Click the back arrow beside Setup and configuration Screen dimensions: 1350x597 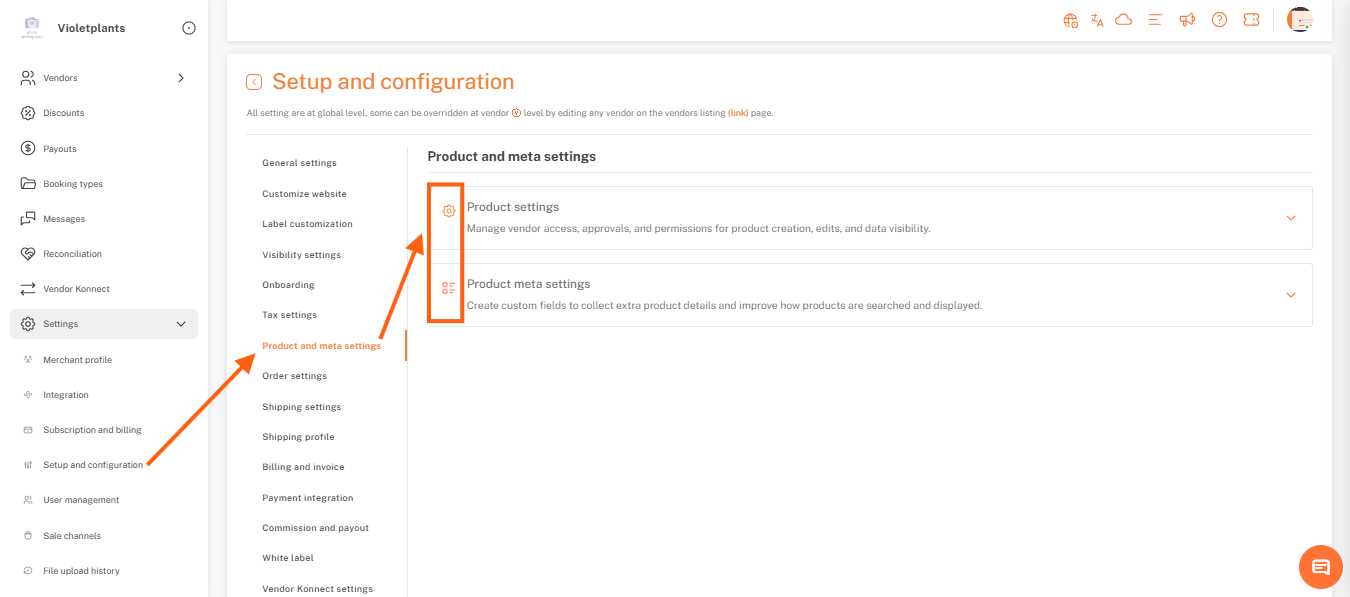tap(254, 82)
